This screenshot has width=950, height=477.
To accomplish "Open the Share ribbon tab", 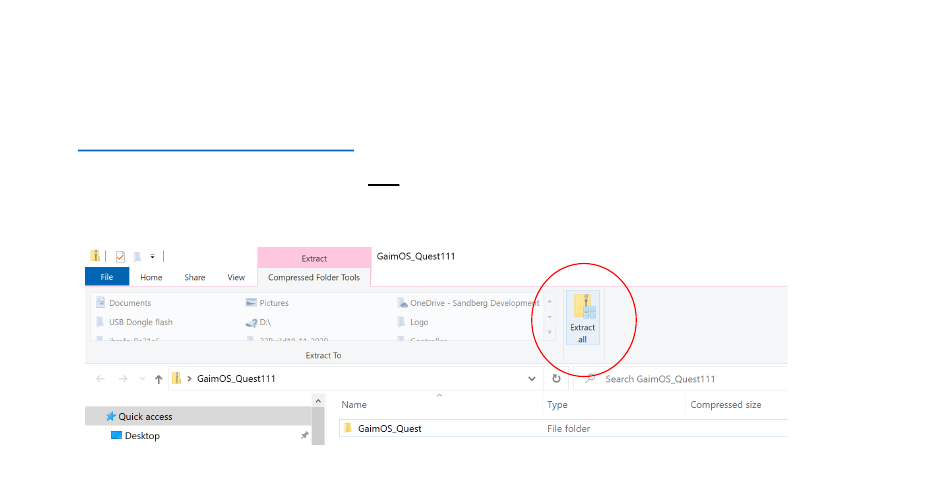I will [195, 277].
